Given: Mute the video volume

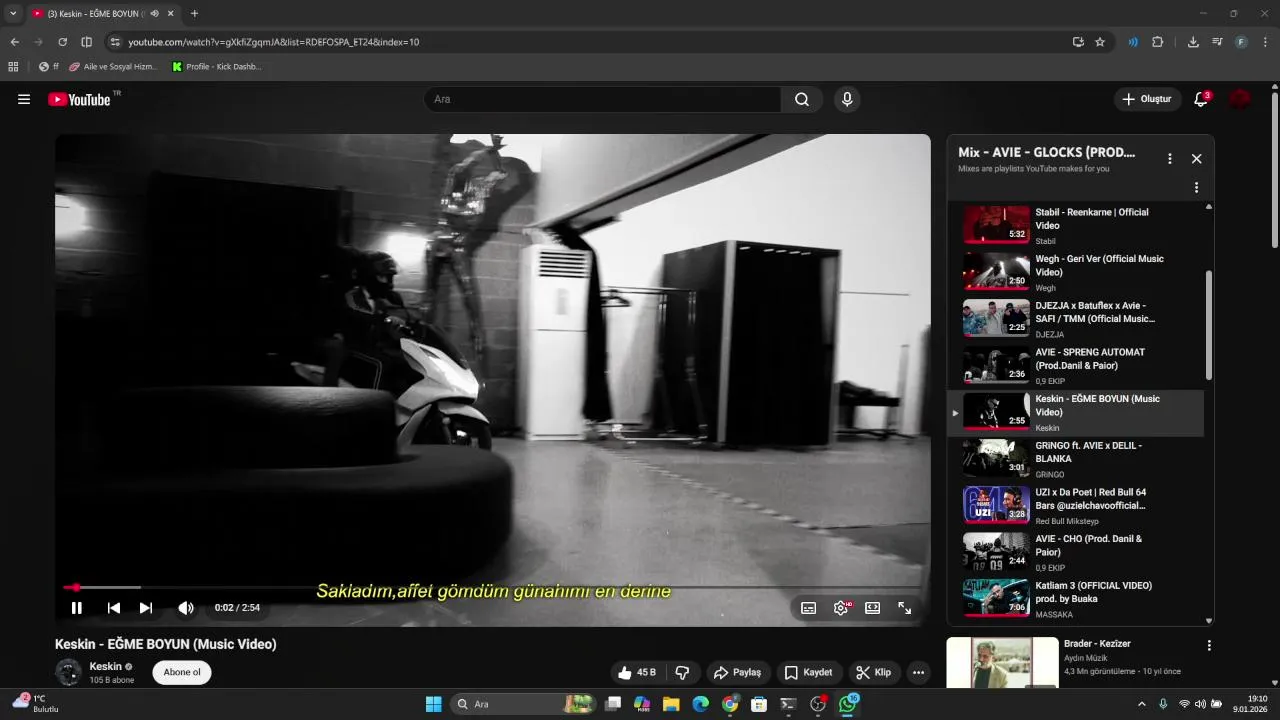Looking at the screenshot, I should (186, 608).
